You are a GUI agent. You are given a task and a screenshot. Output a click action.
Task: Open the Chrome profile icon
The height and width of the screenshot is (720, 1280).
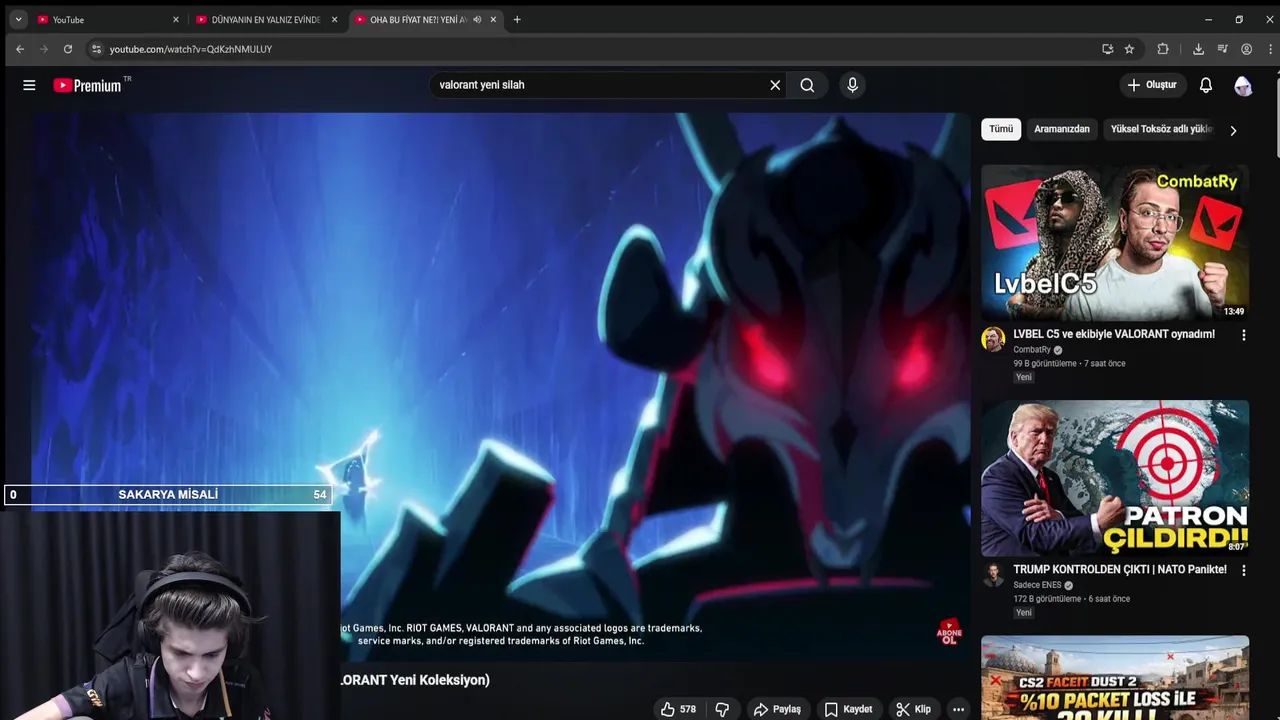pos(1246,49)
